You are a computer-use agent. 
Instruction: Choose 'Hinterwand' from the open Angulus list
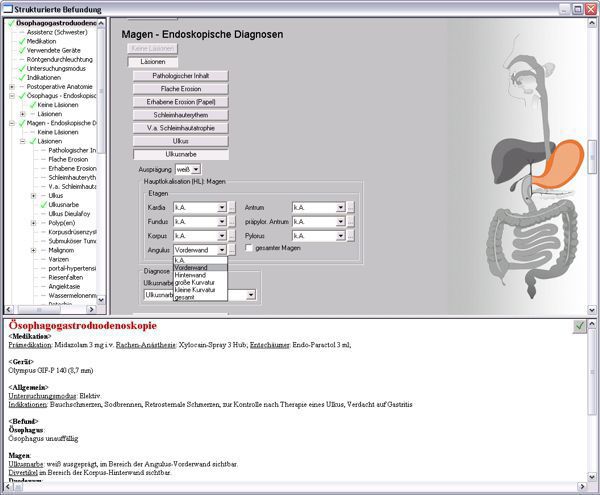(x=190, y=275)
